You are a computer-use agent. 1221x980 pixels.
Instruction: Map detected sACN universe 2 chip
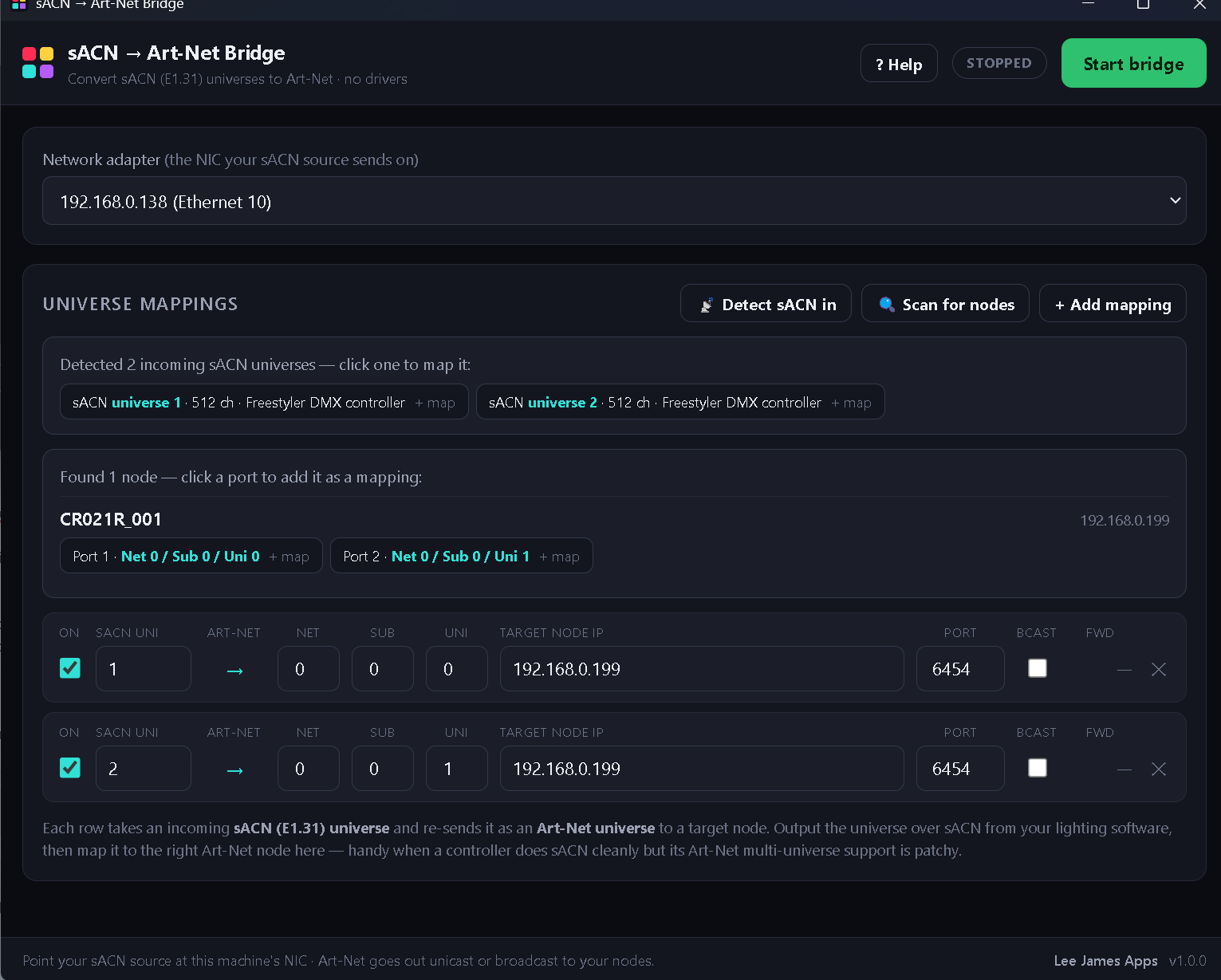coord(680,402)
